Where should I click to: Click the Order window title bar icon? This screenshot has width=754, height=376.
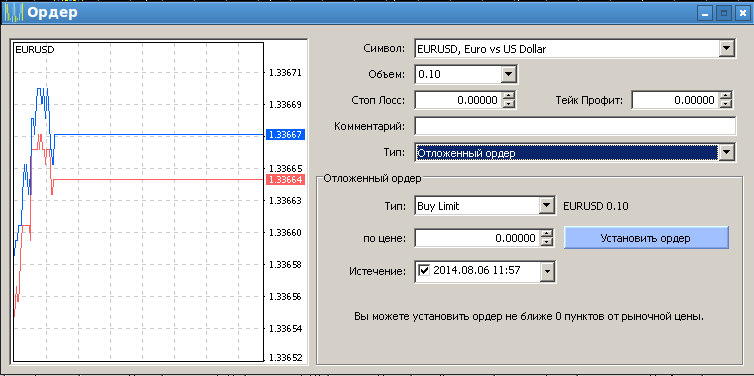click(x=12, y=13)
